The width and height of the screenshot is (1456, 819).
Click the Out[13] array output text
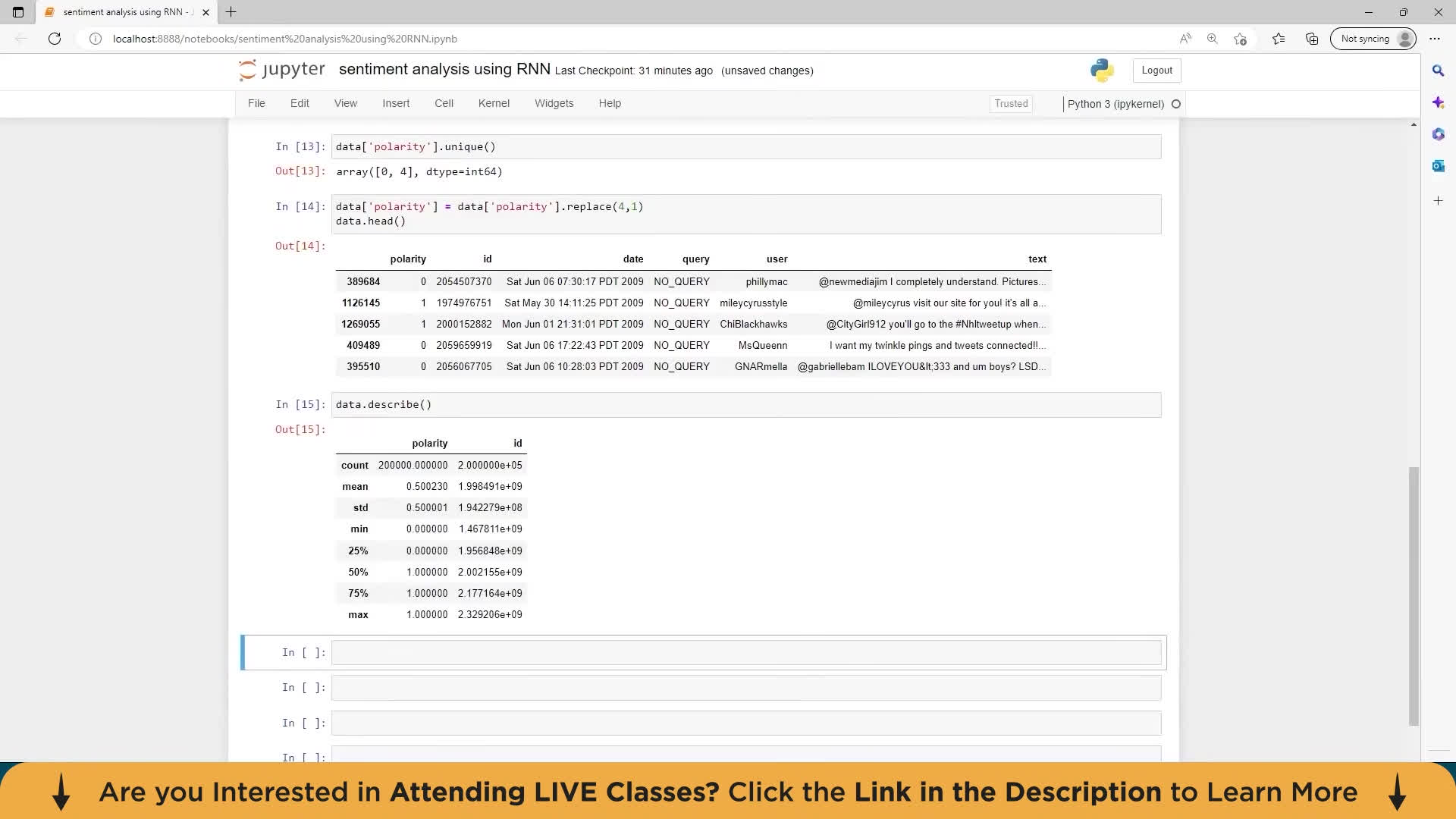pyautogui.click(x=419, y=172)
